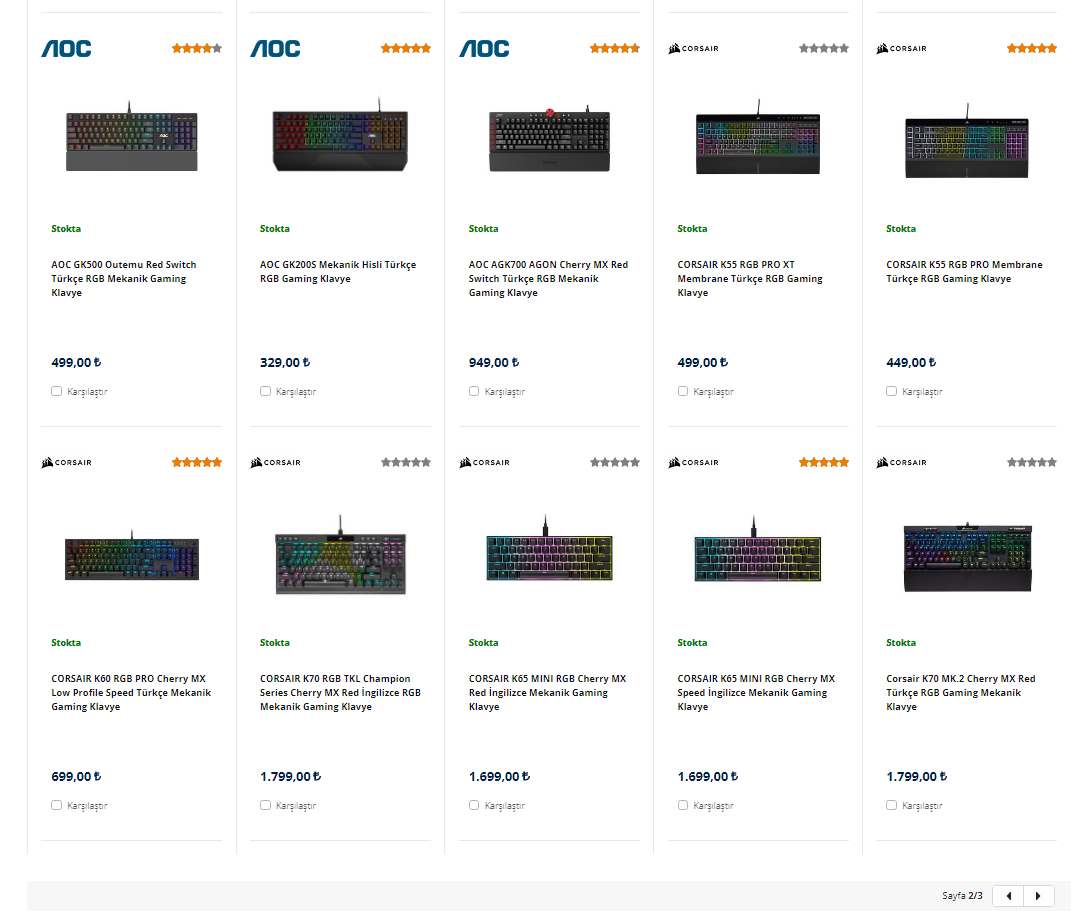Click star rating of K70 RGB TKL Champion

[x=406, y=462]
